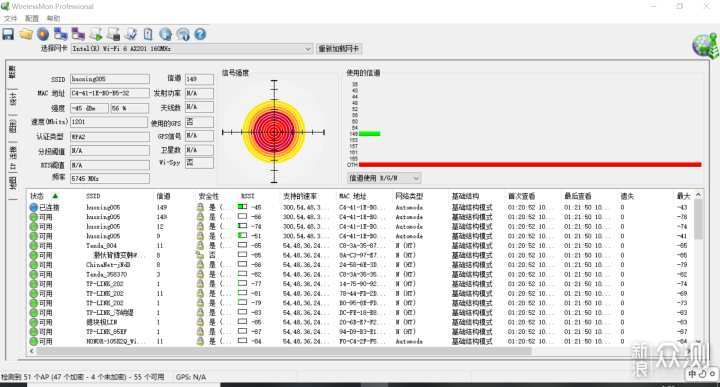Image resolution: width=720 pixels, height=387 pixels.
Task: Click the 速度 field showing 1201
Action: 109,122
